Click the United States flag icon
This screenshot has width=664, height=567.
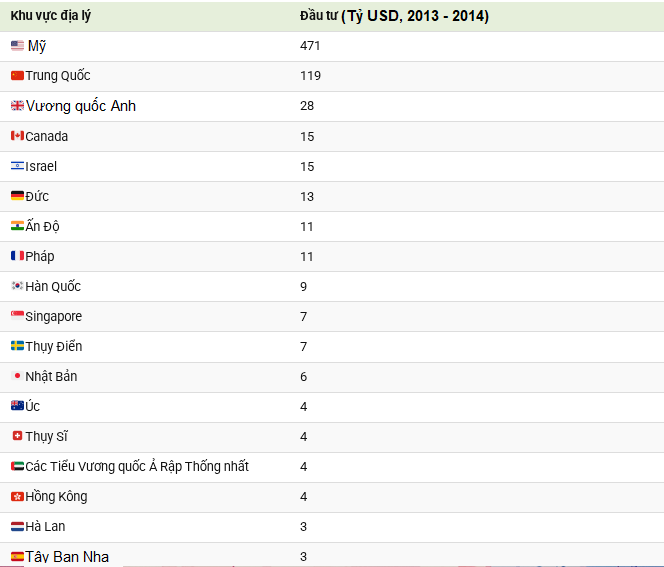click(17, 45)
